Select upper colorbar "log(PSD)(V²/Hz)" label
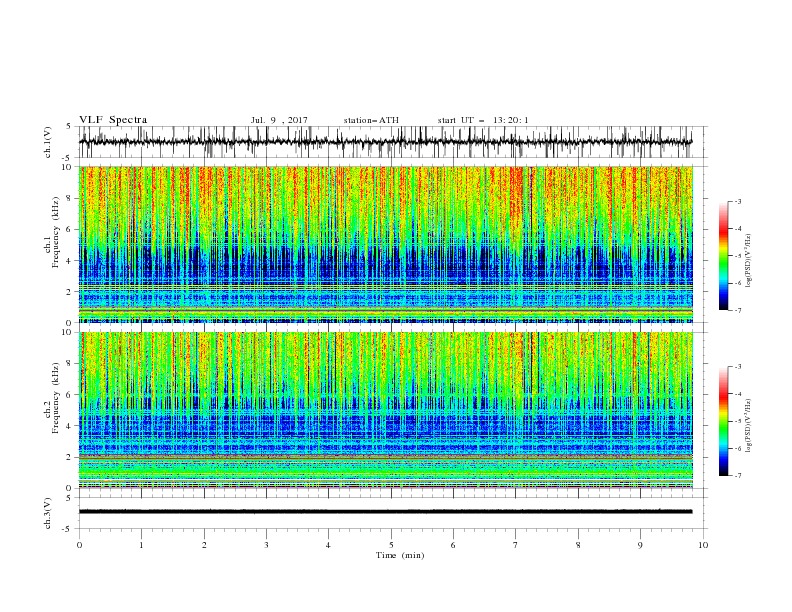Image resolution: width=792 pixels, height=612 pixels. click(748, 261)
